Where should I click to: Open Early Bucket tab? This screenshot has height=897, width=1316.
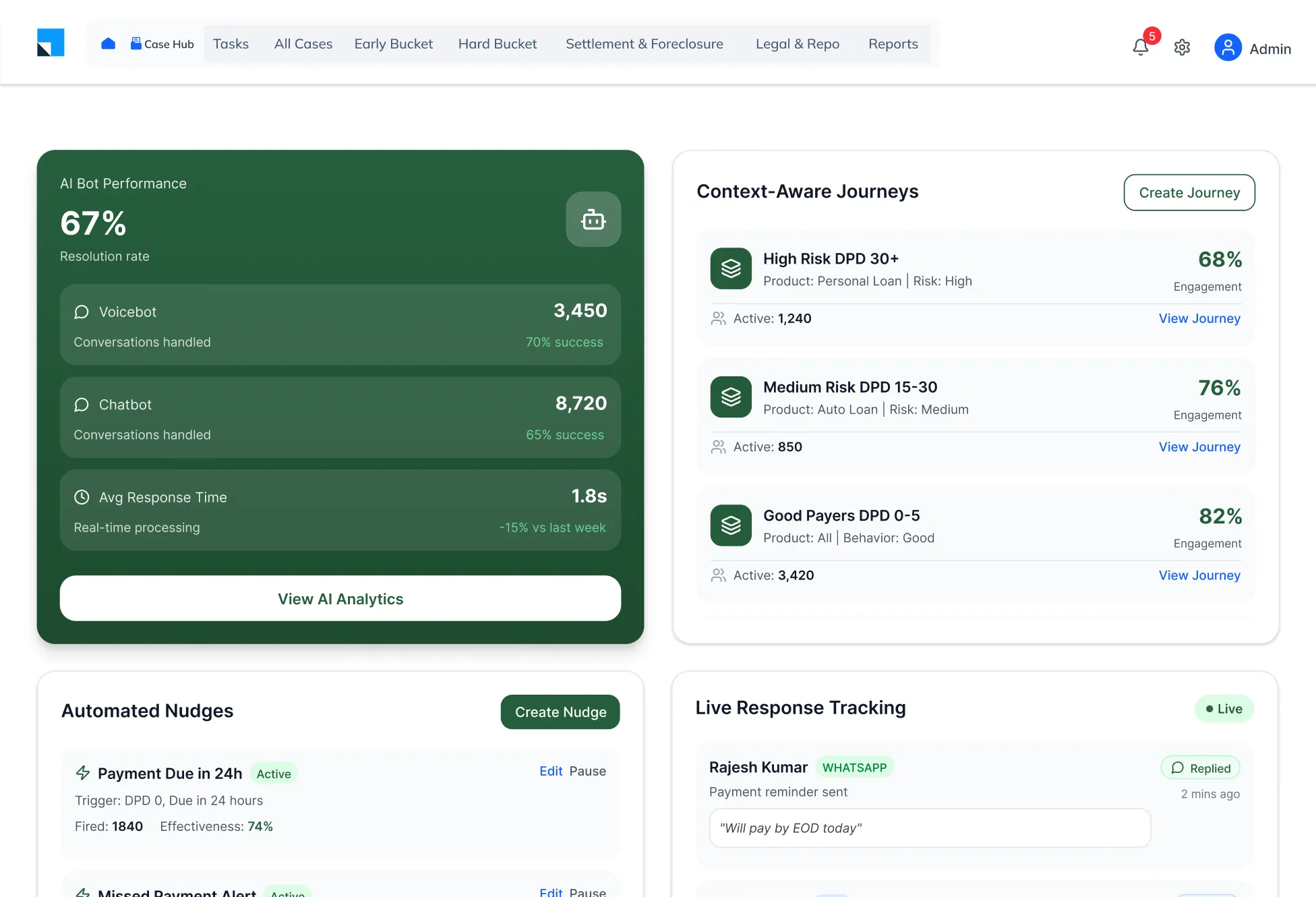click(x=394, y=44)
